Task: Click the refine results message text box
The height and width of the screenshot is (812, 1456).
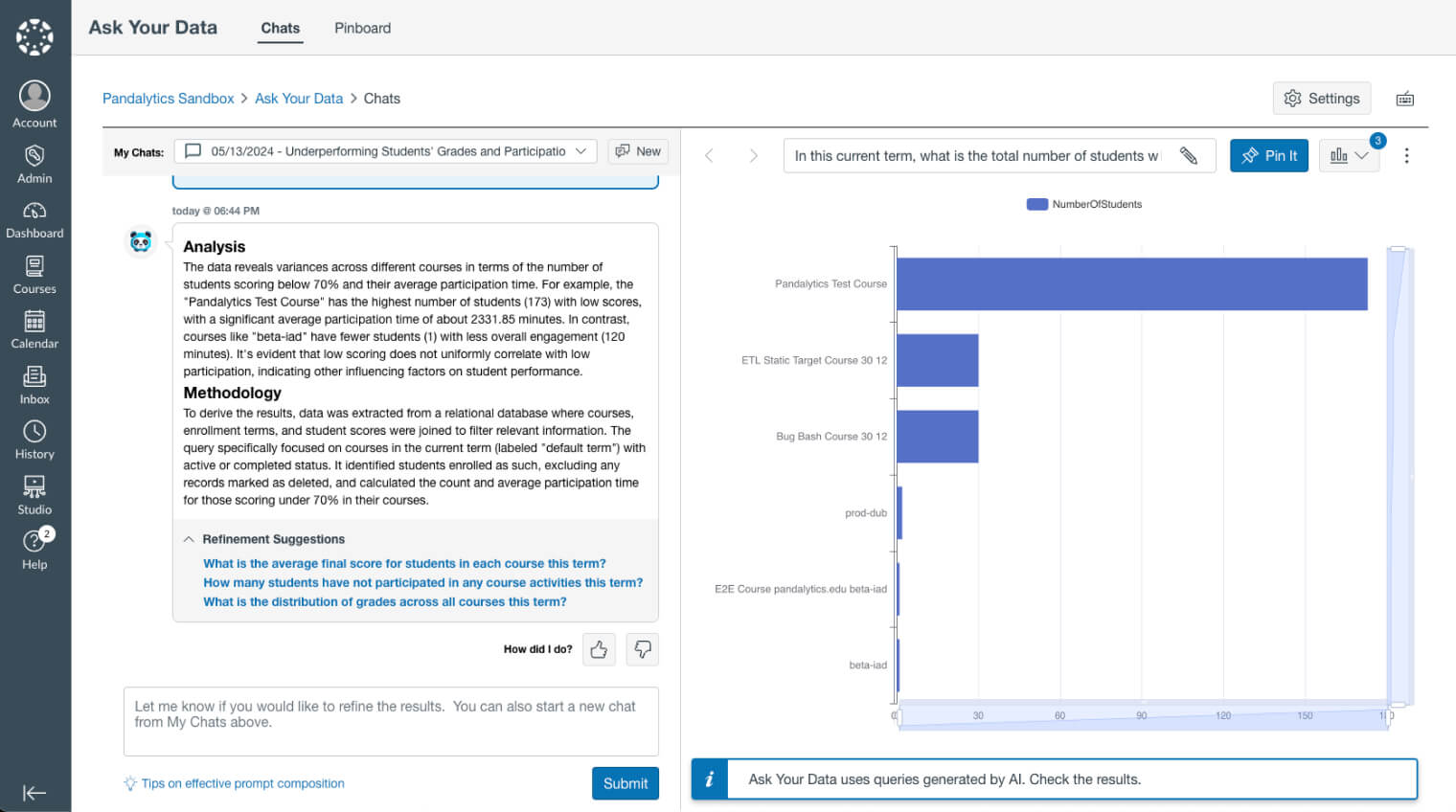Action: (391, 721)
